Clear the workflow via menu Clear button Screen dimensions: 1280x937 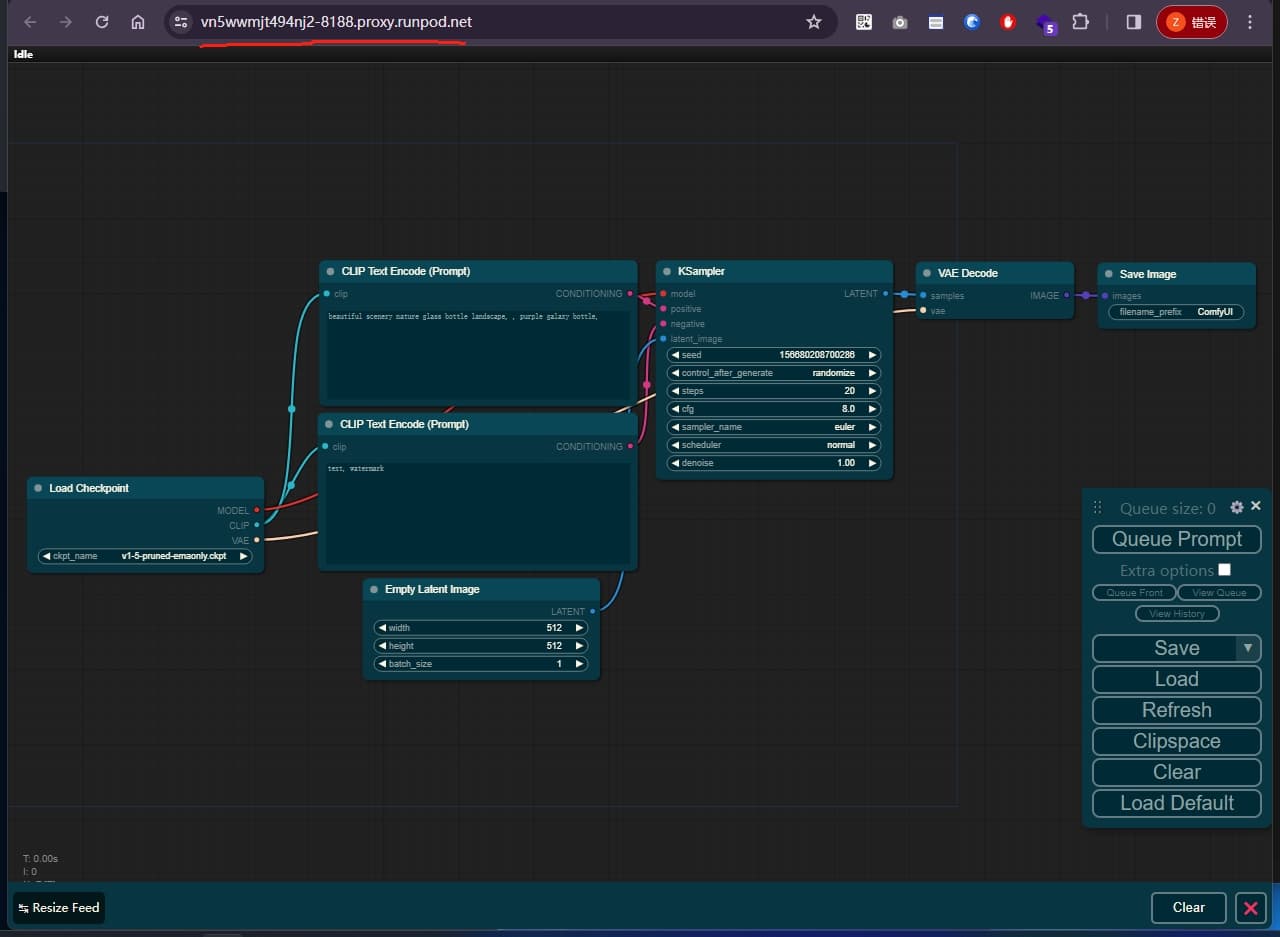click(x=1177, y=772)
